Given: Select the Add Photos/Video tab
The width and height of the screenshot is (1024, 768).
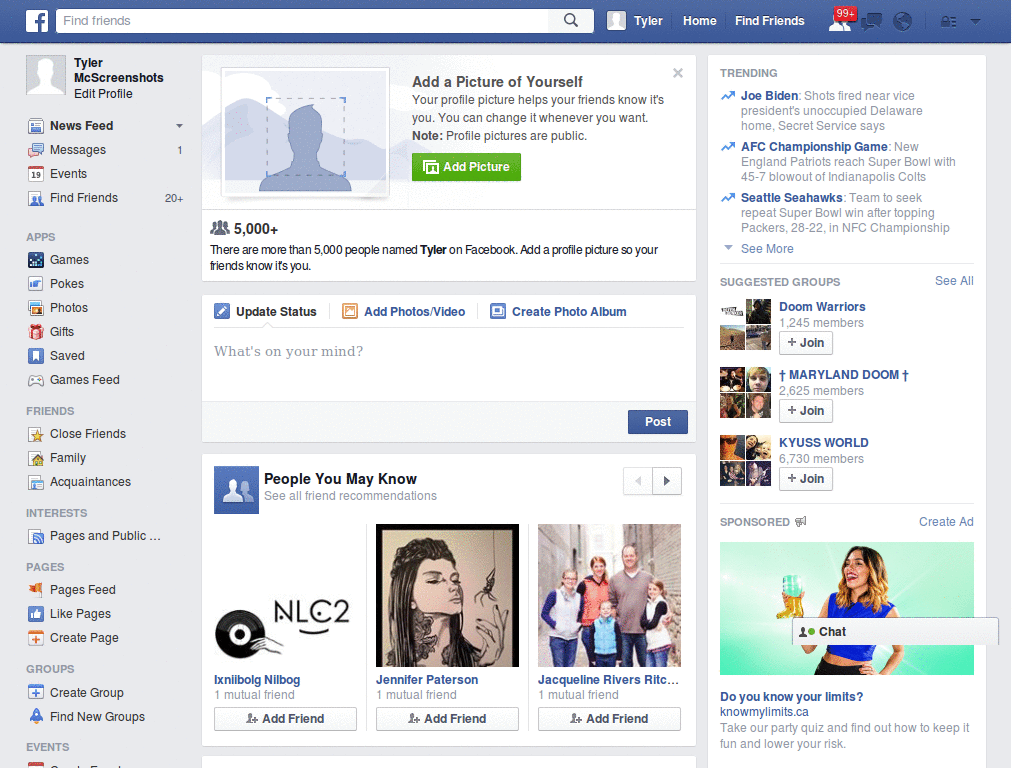Looking at the screenshot, I should point(404,312).
